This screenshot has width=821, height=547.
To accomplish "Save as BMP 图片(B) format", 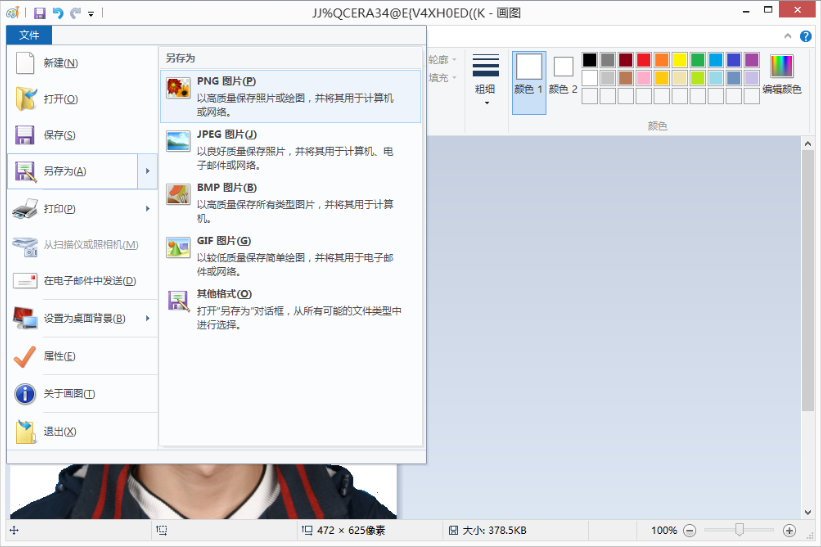I will point(291,203).
